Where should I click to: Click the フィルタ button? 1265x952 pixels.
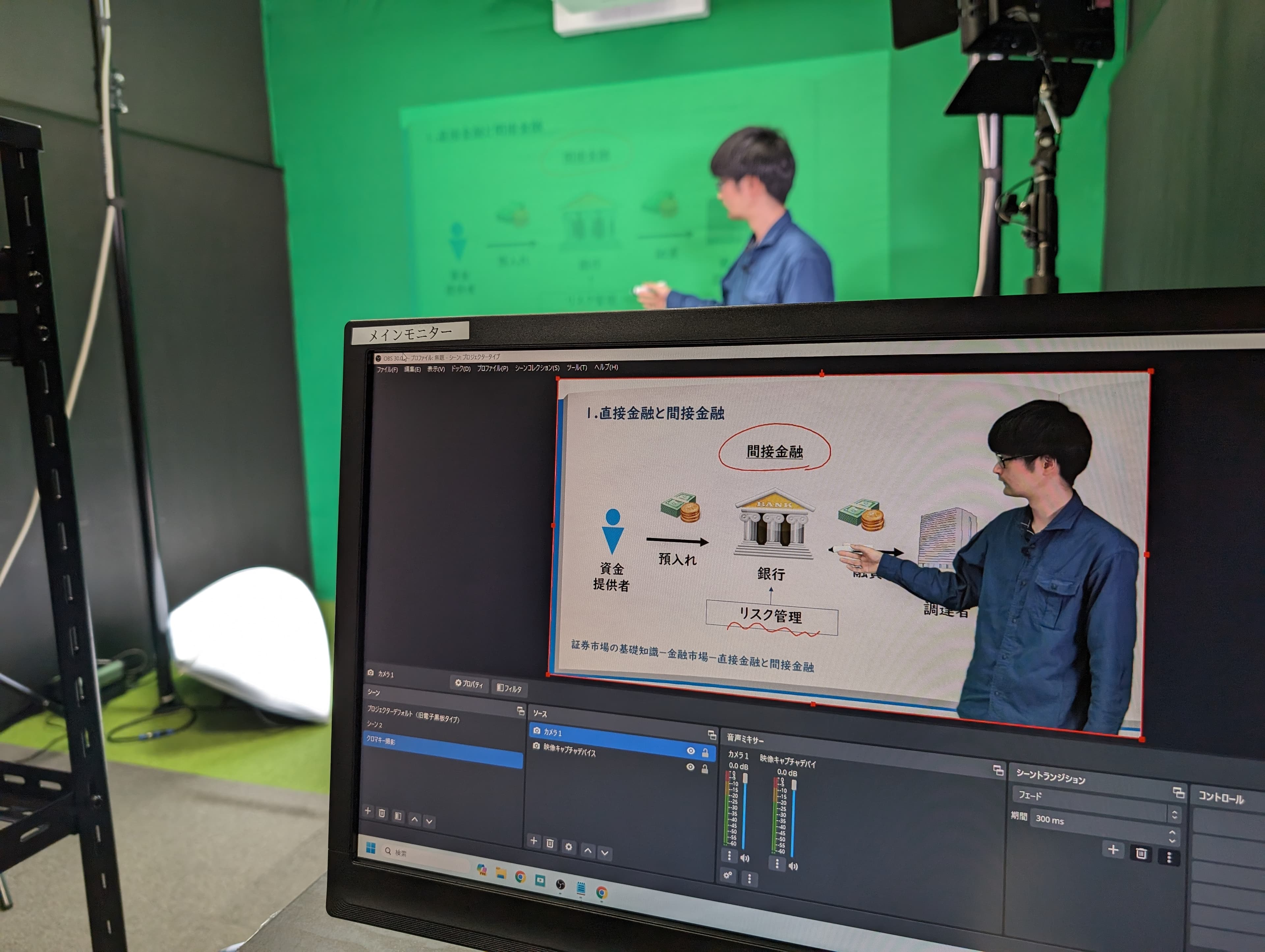509,689
